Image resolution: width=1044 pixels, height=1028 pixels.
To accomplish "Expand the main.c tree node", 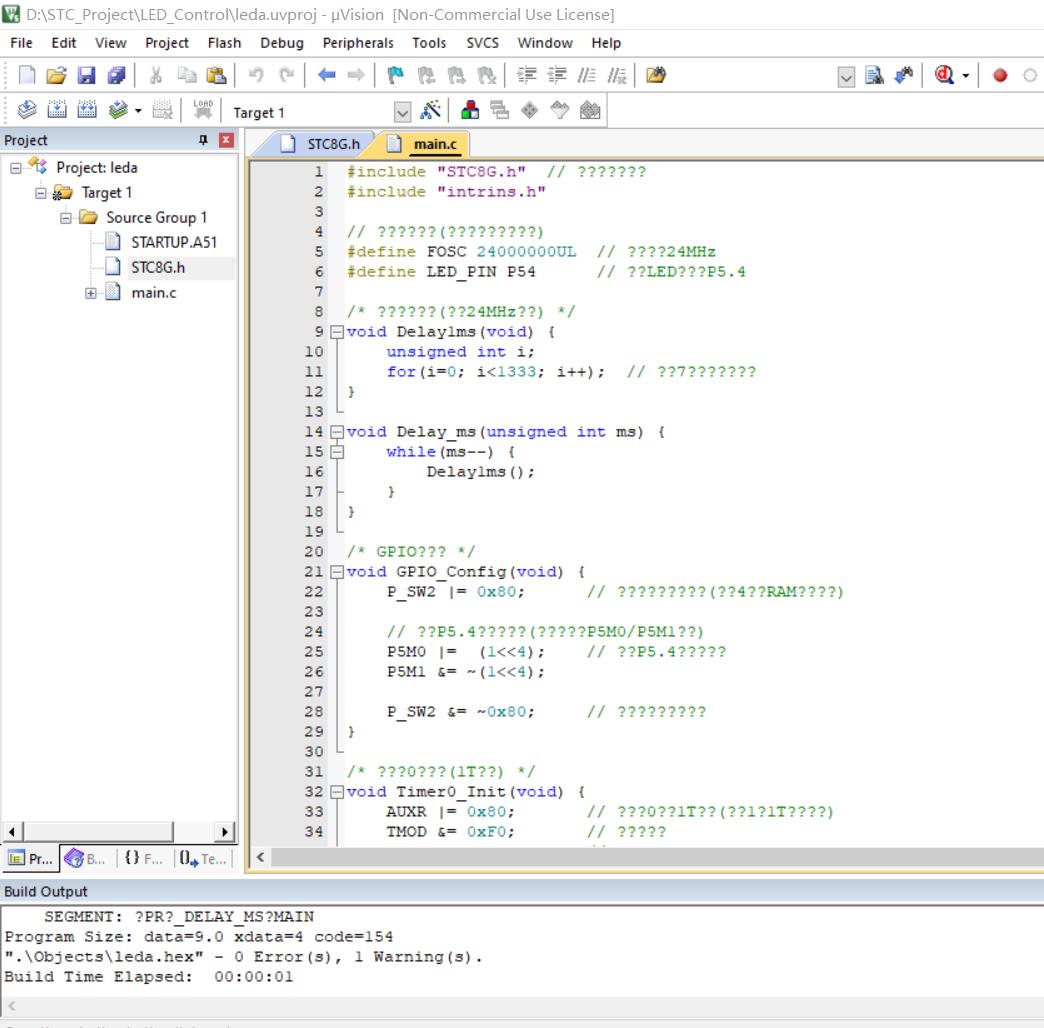I will pos(91,293).
